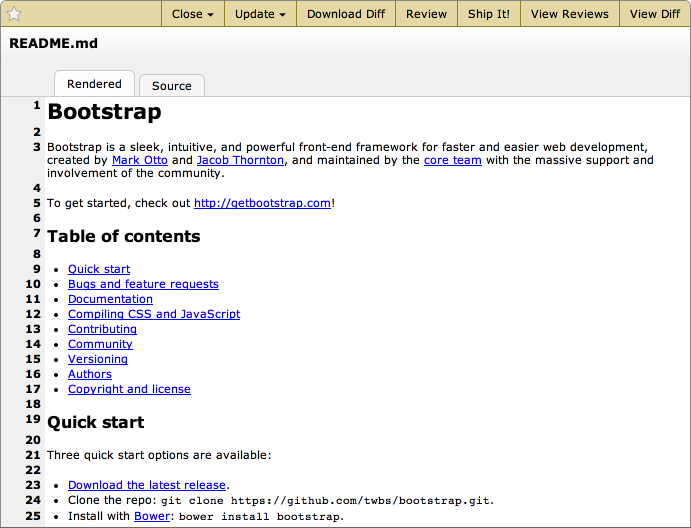Screen dimensions: 691x528
Task: Click the bower install bootstrap text
Action: pyautogui.click(x=259, y=517)
